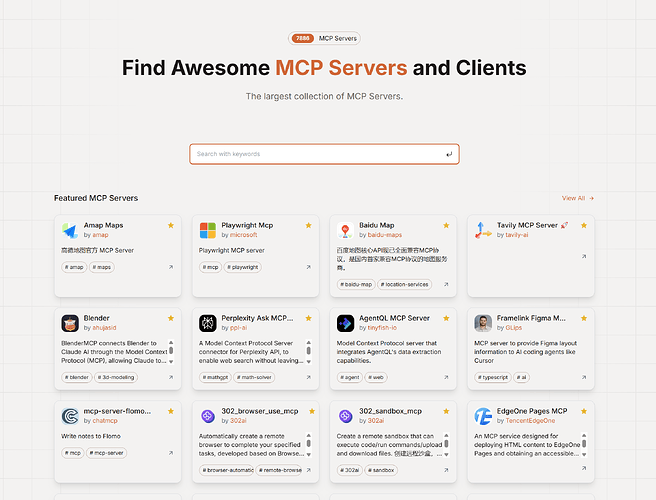
Task: Open author link baidu-maps
Action: (385, 235)
